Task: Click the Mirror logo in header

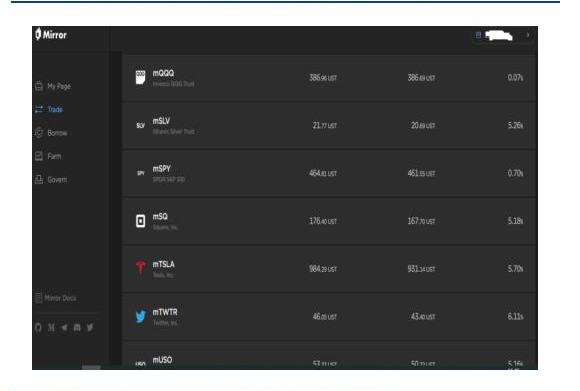Action: click(x=51, y=35)
